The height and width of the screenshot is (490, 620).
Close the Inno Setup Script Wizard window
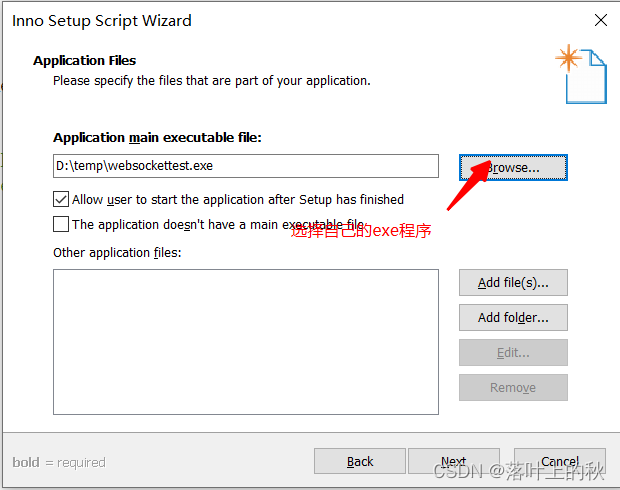(601, 20)
